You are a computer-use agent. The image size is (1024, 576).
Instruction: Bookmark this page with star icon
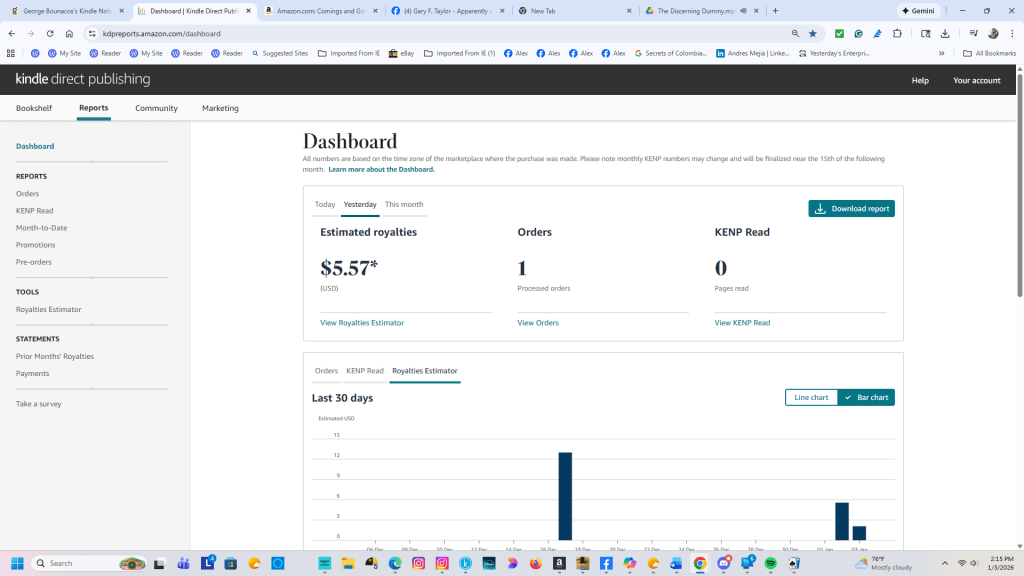click(x=813, y=33)
